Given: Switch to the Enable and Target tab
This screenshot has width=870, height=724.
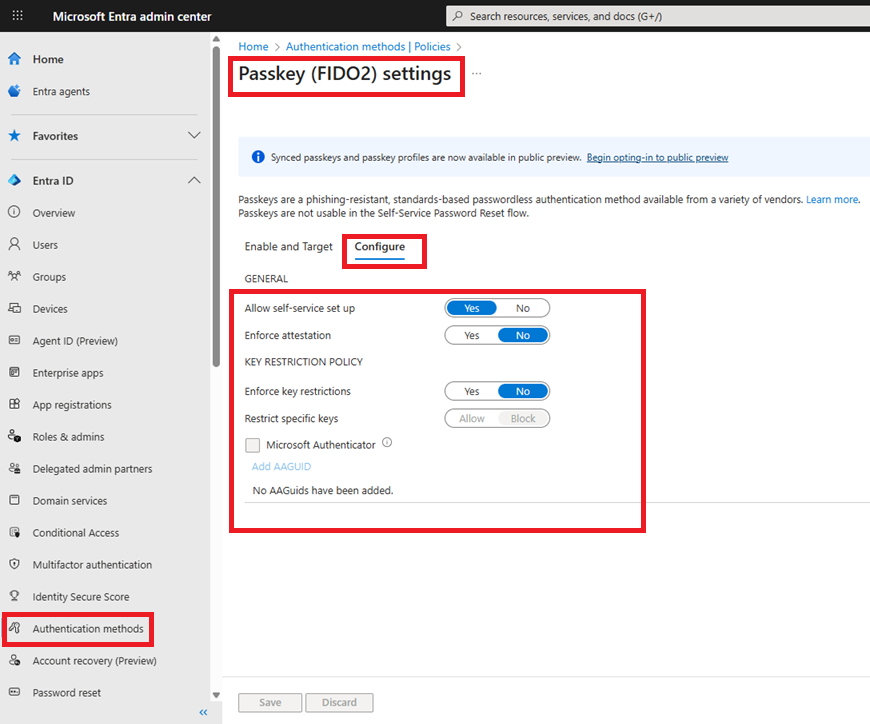Looking at the screenshot, I should pos(288,246).
